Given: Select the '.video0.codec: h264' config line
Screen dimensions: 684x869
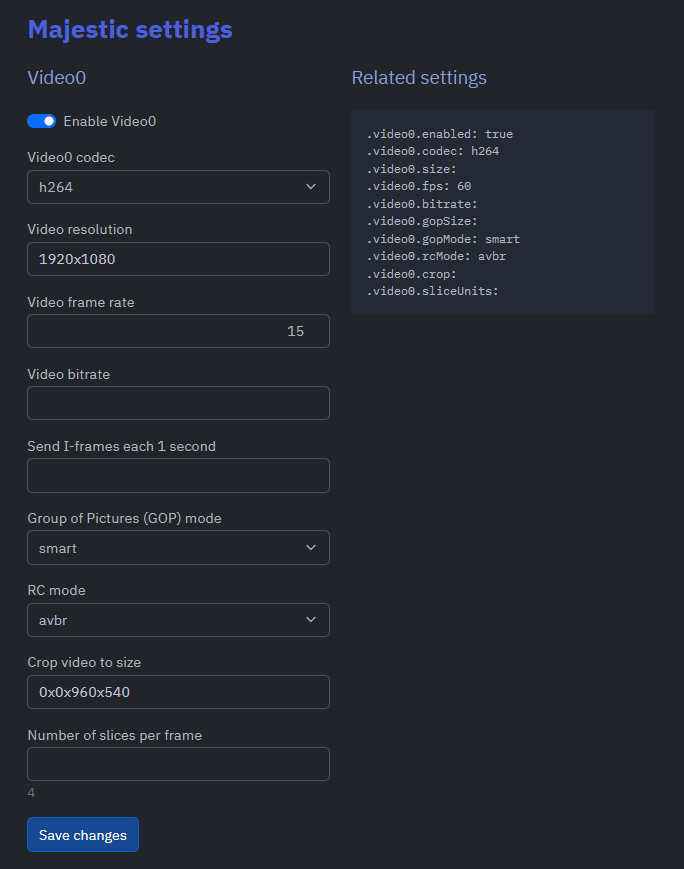Looking at the screenshot, I should (x=432, y=151).
